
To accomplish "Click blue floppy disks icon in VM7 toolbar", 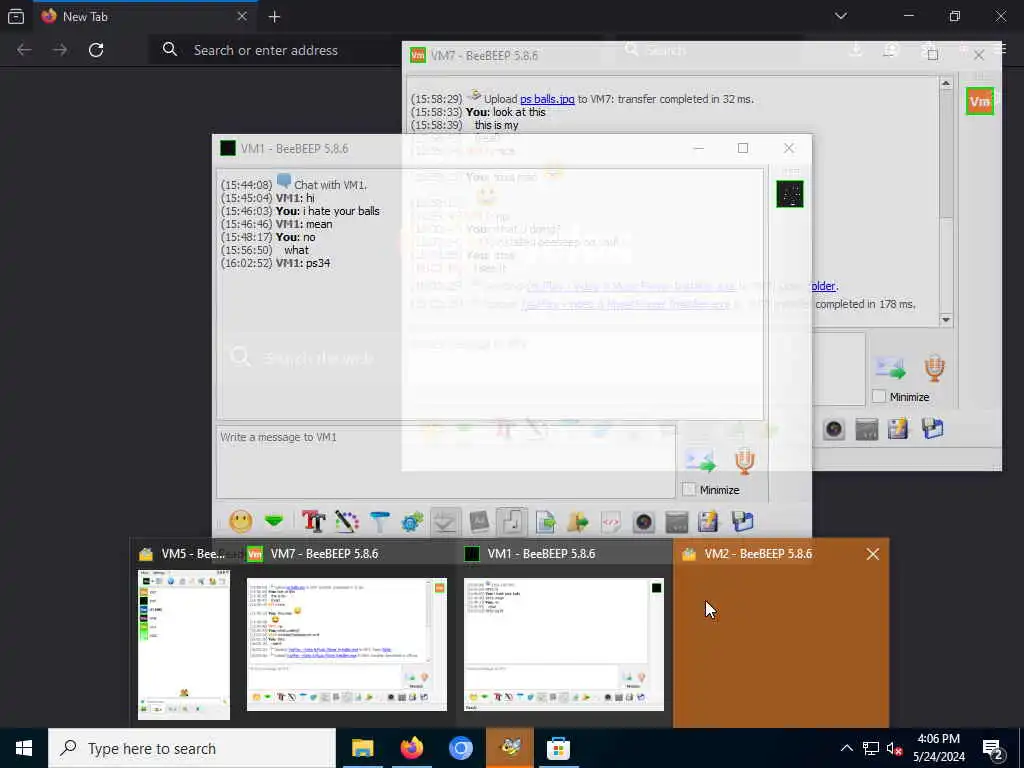I will pyautogui.click(x=932, y=428).
